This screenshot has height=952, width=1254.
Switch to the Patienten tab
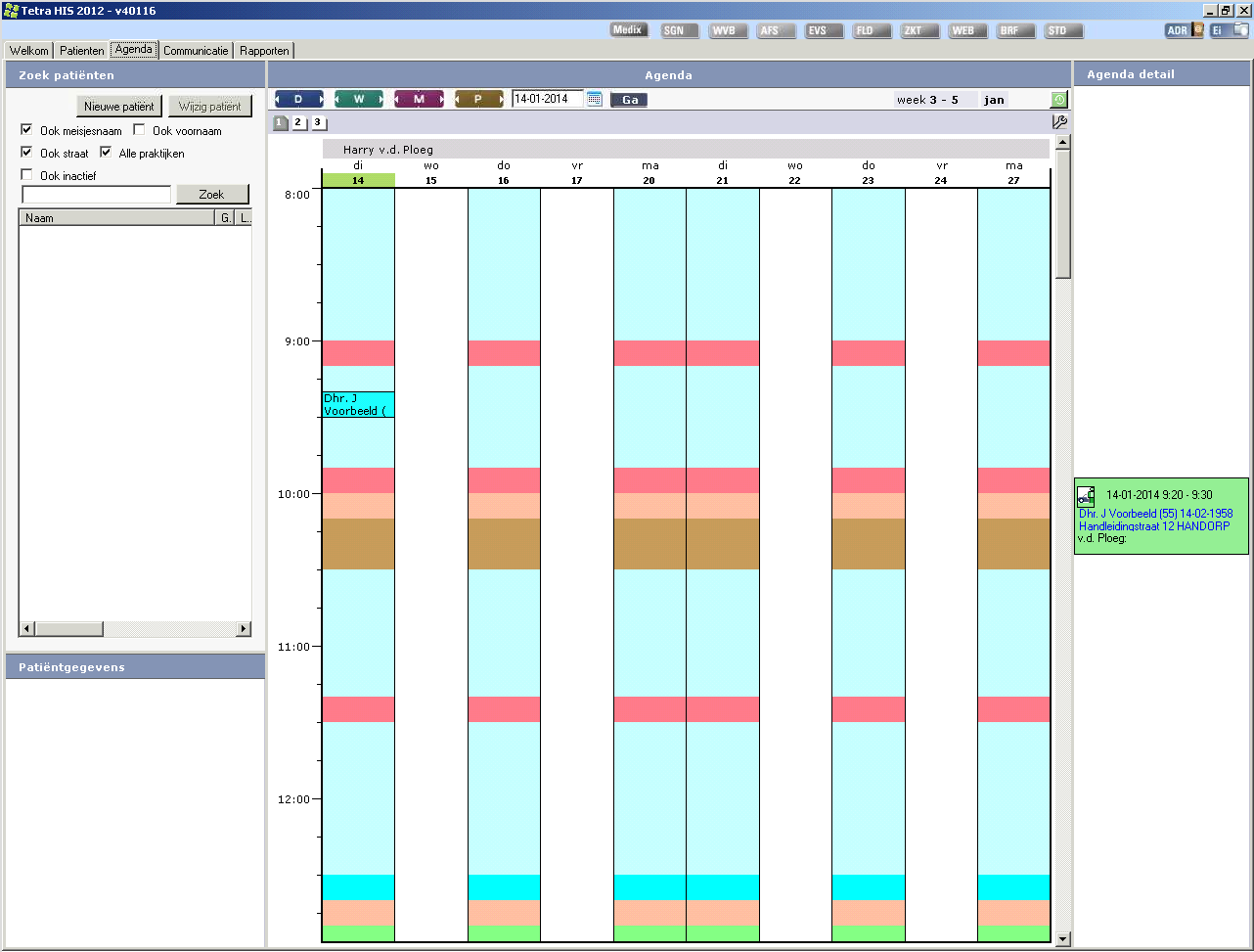click(81, 50)
